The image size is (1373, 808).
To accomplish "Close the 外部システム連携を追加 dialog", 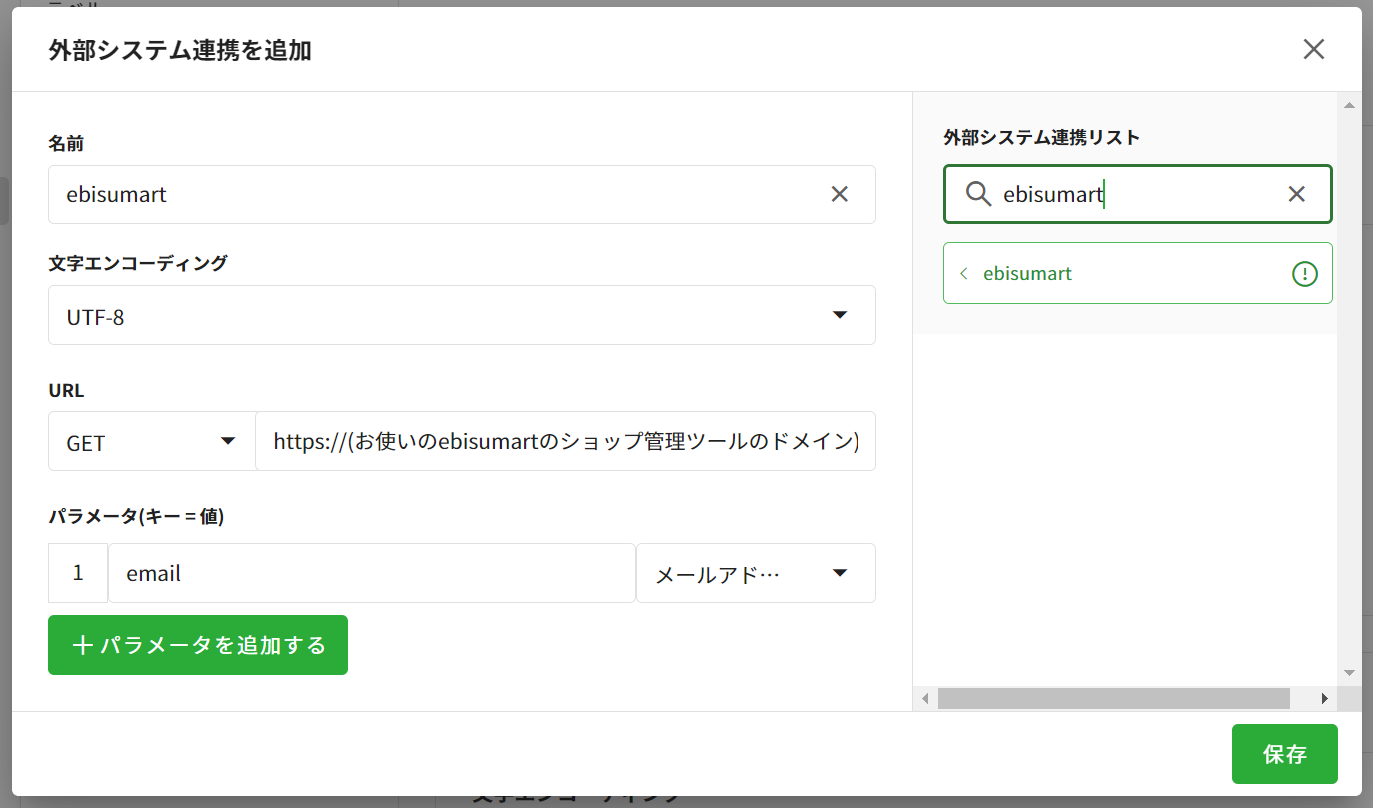I will click(1313, 49).
